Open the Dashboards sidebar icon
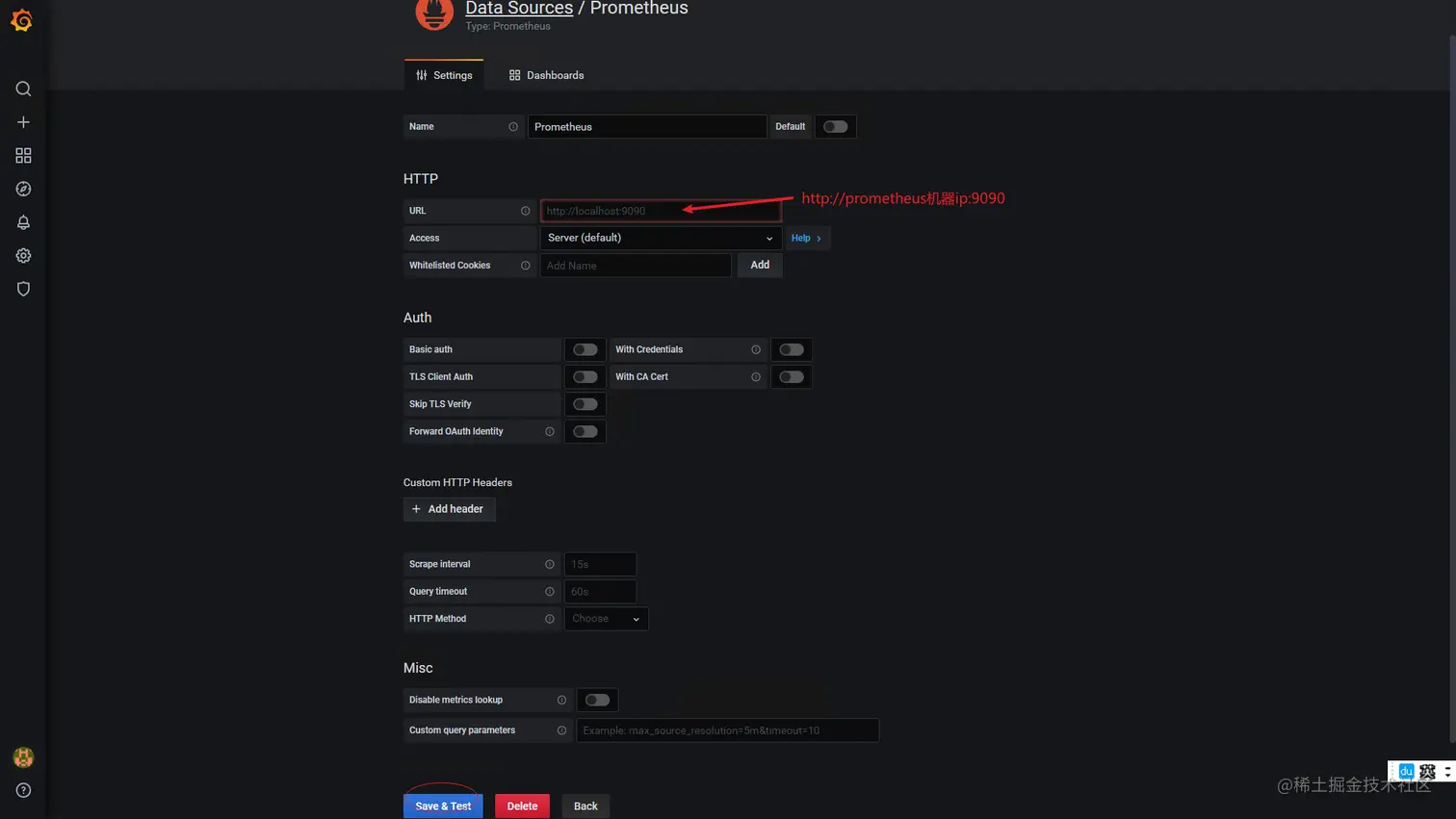Image resolution: width=1456 pixels, height=819 pixels. (22, 155)
